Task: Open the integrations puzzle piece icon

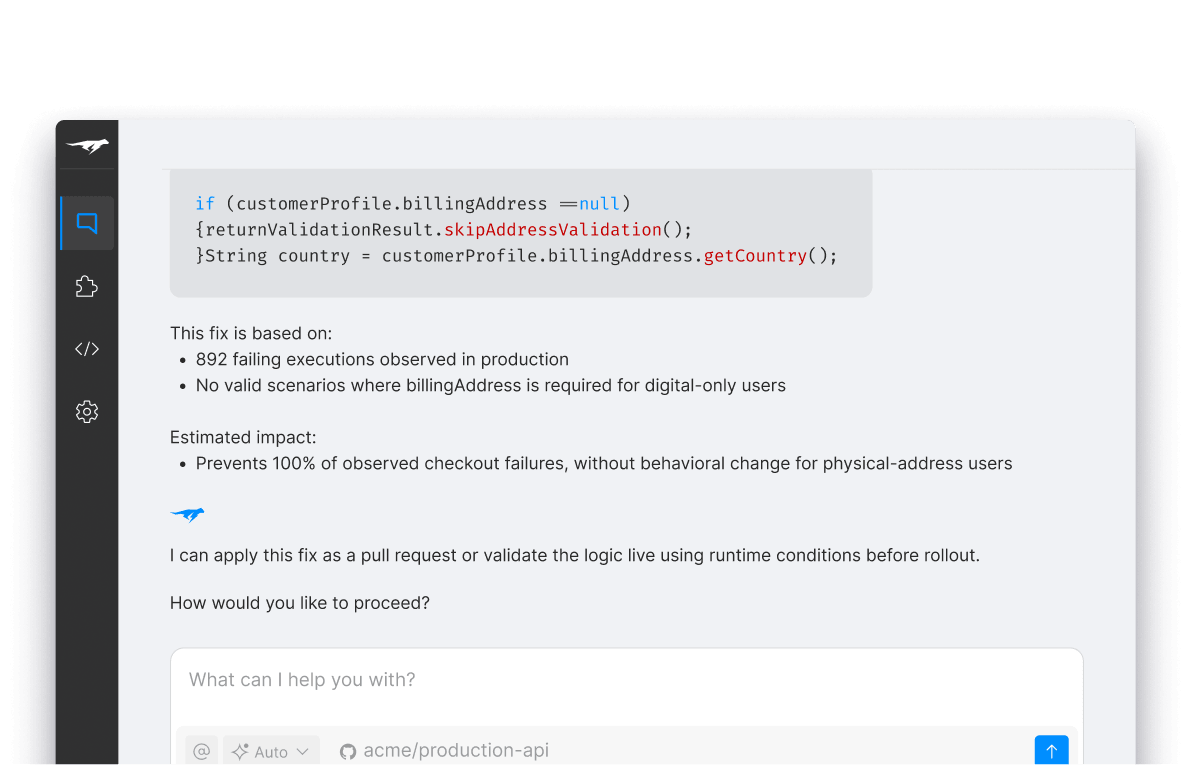Action: coord(87,286)
